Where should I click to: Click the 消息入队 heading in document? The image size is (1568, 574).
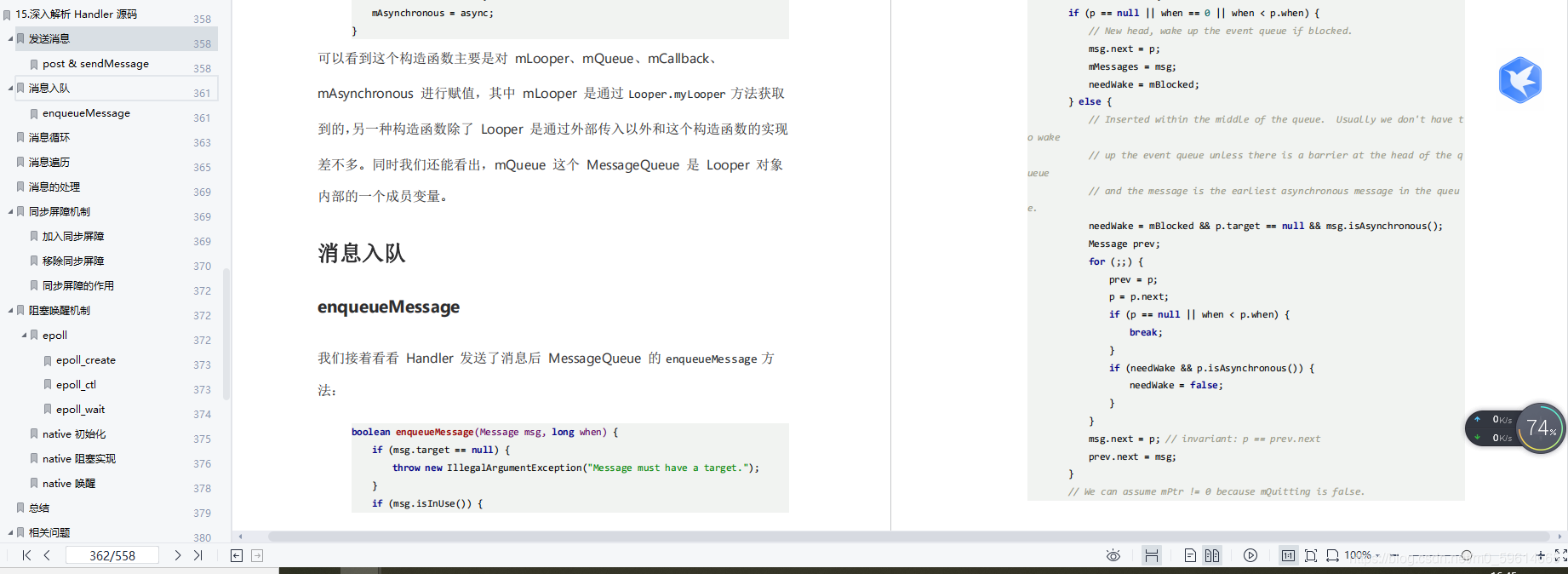point(362,253)
